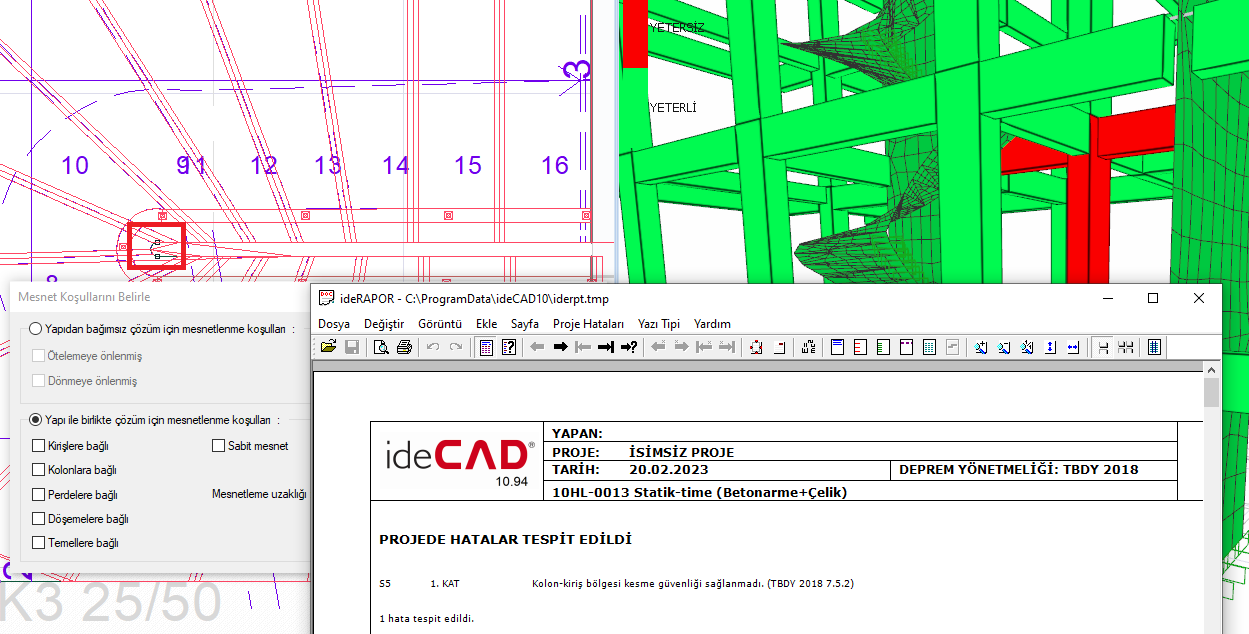
Task: Open the Görüntü menu
Action: click(x=440, y=324)
